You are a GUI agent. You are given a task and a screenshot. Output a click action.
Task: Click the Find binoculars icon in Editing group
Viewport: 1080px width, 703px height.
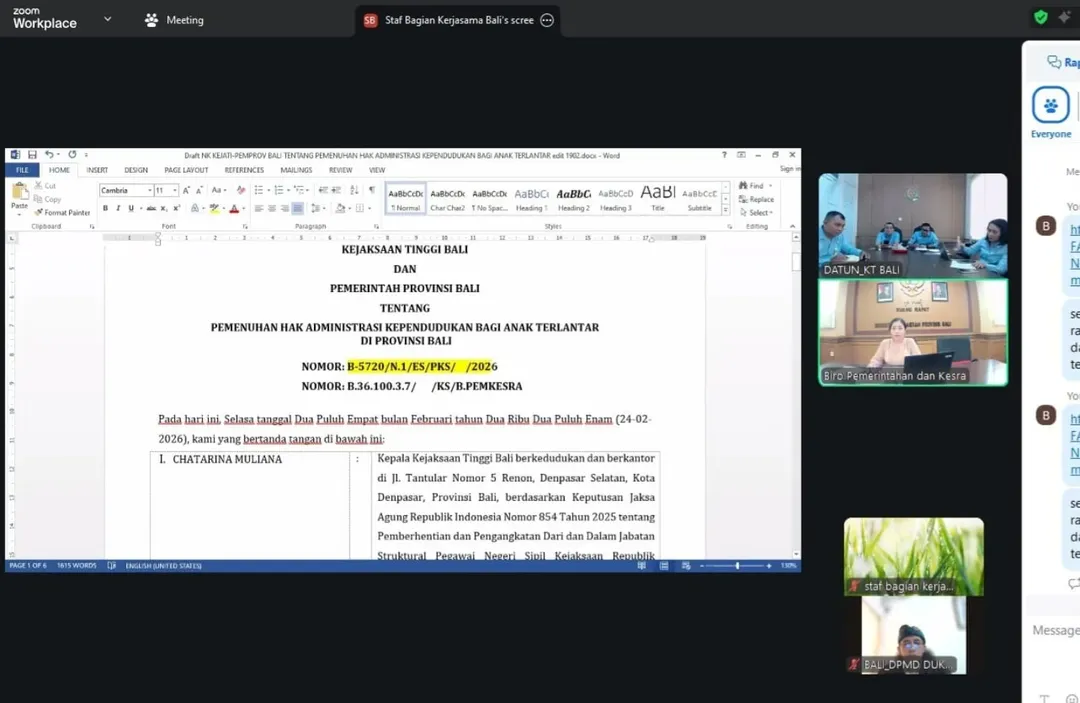pos(744,186)
